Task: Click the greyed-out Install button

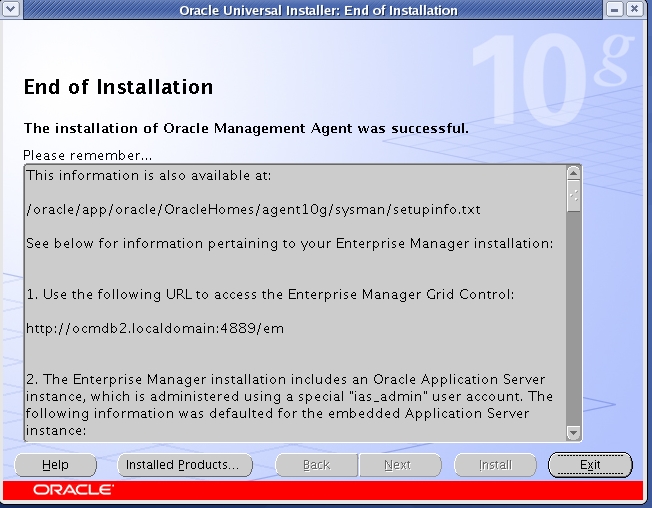Action: (x=495, y=465)
